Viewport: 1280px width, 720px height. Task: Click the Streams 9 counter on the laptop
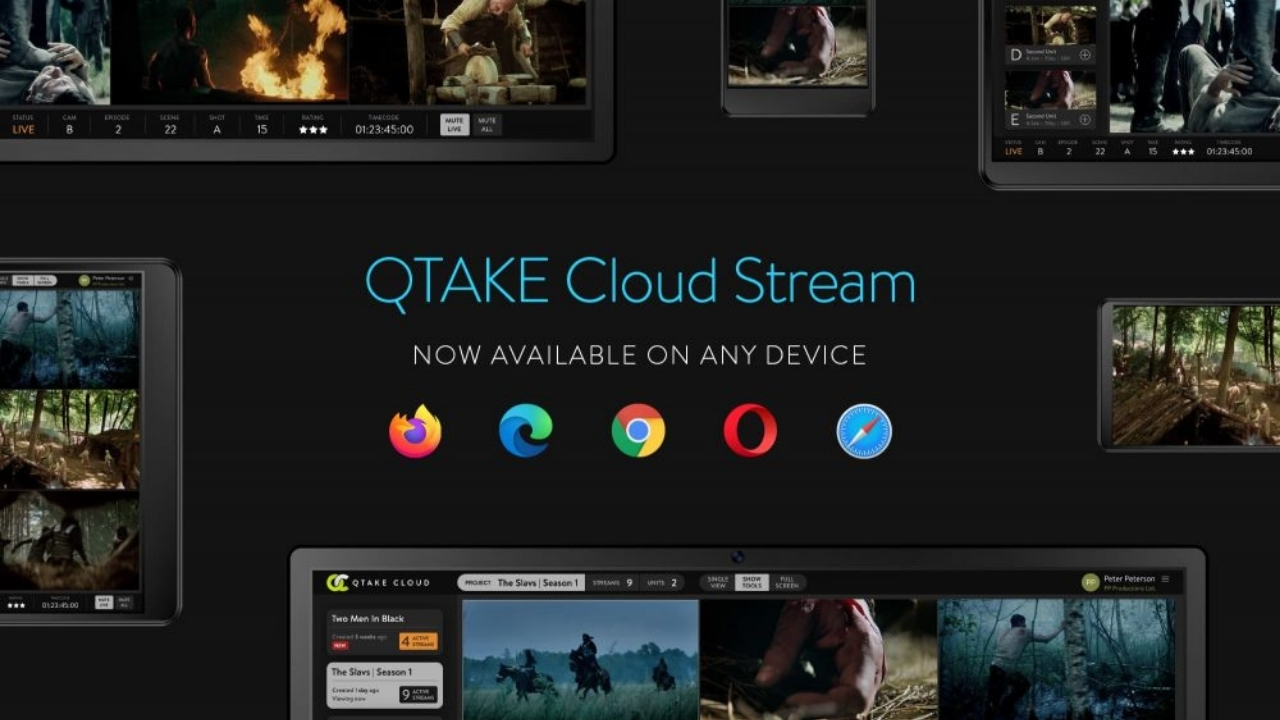tap(612, 582)
